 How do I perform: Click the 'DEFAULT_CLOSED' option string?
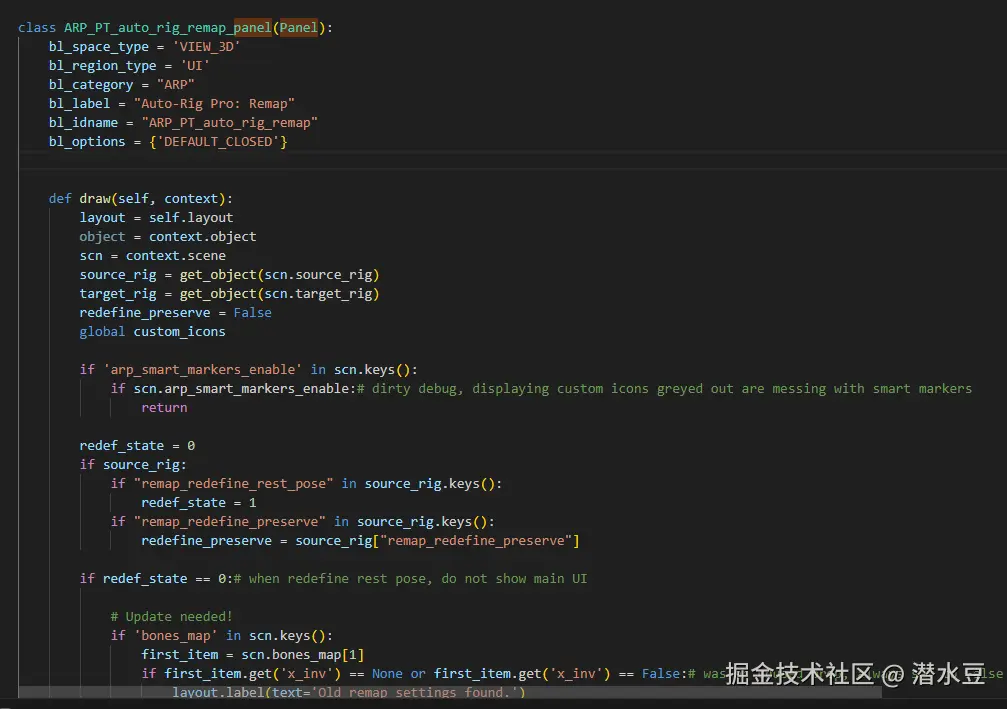pos(218,142)
